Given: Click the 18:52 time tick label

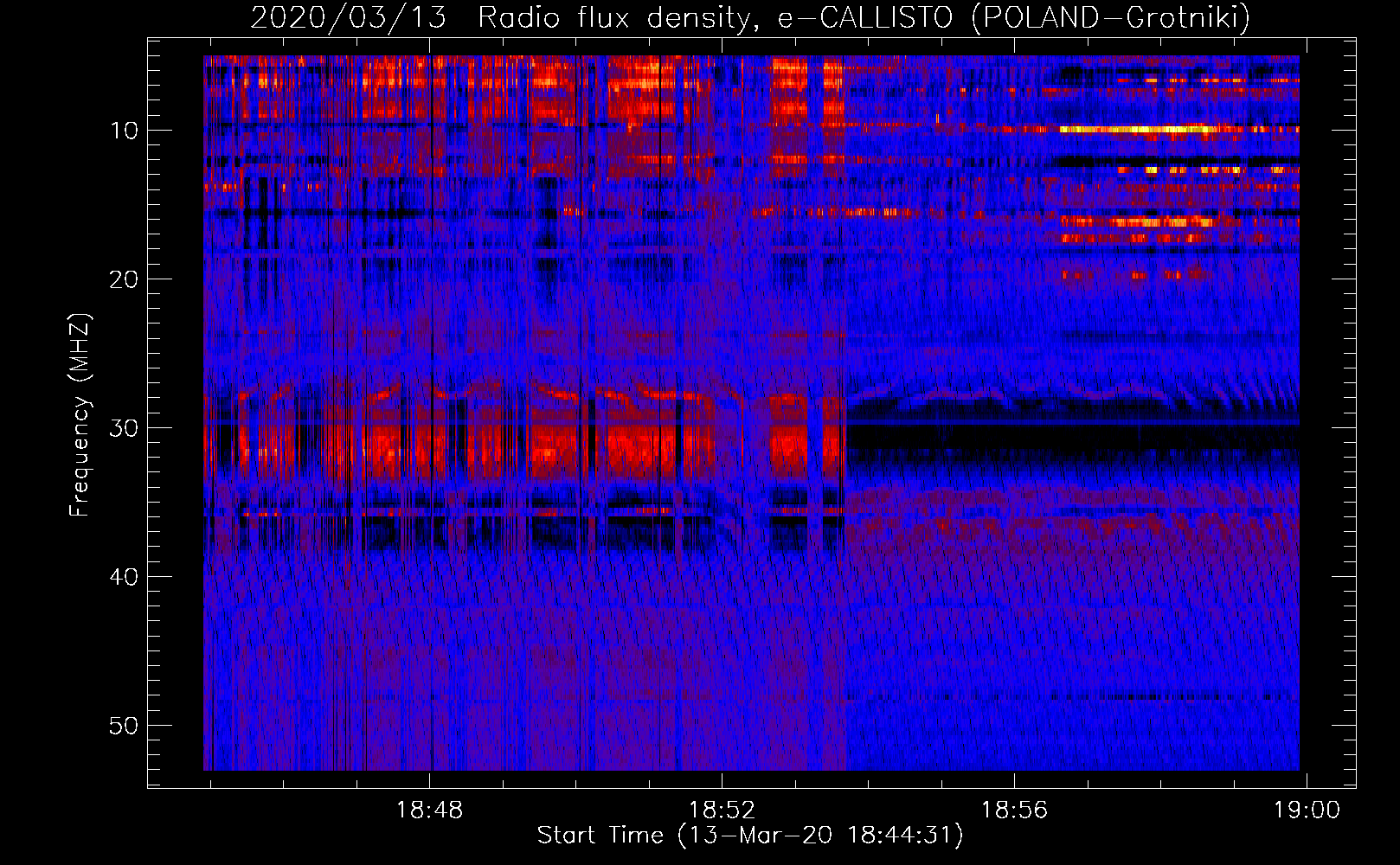Looking at the screenshot, I should click(722, 811).
